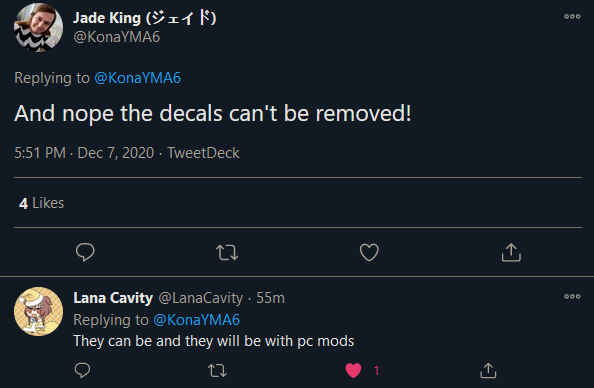View the 4 Likes list
594x388 pixels.
[42, 203]
